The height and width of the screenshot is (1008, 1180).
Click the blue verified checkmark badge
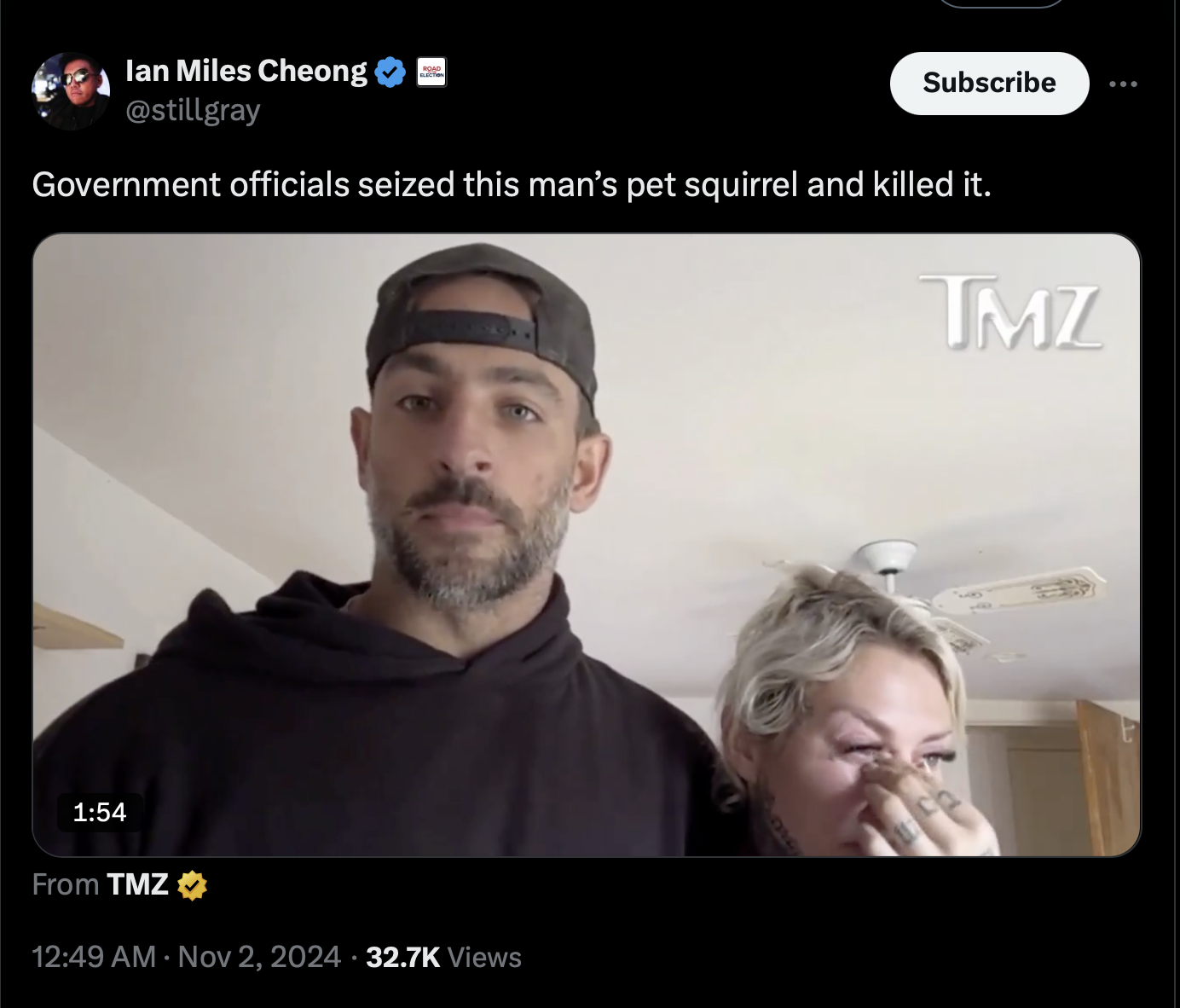point(390,72)
